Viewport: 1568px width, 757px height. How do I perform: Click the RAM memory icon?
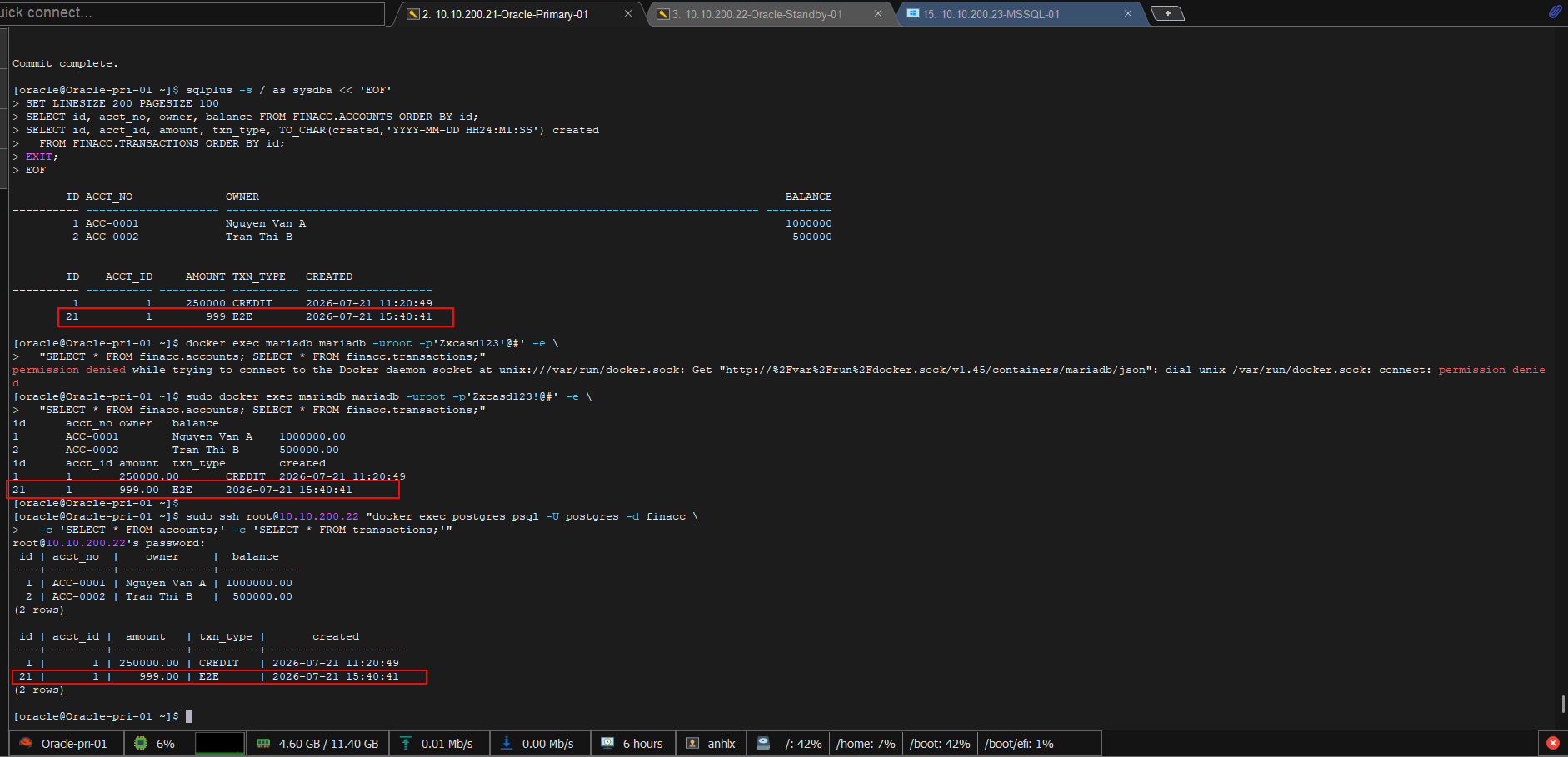pos(263,743)
